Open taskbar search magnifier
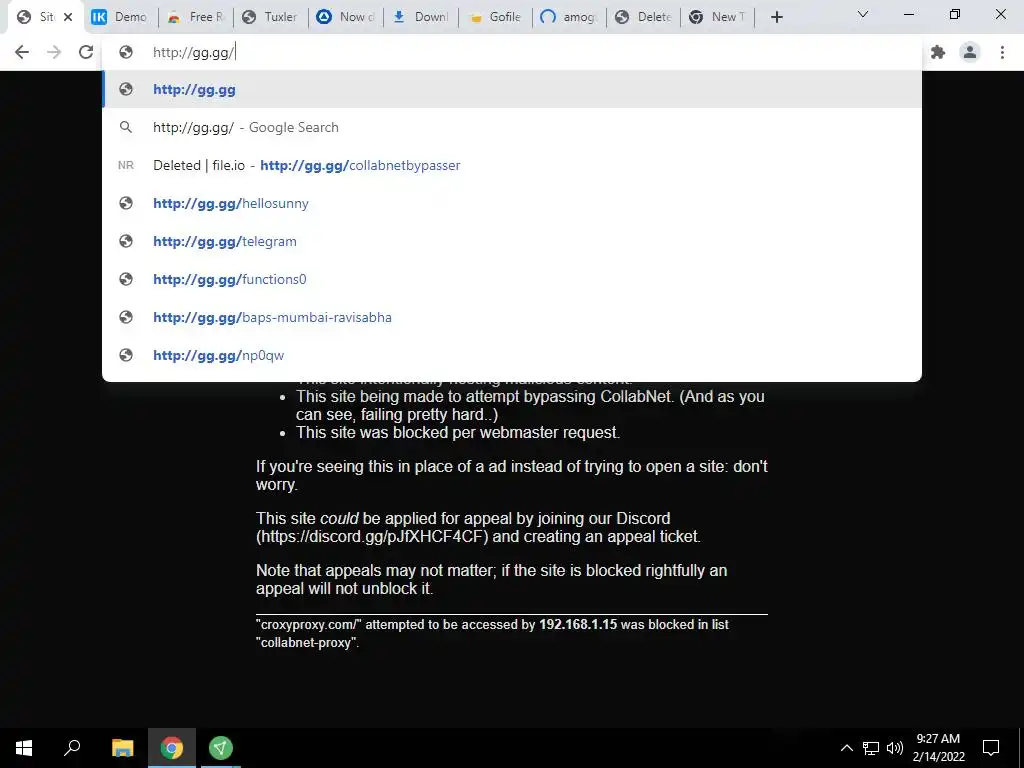Image resolution: width=1024 pixels, height=768 pixels. click(72, 748)
